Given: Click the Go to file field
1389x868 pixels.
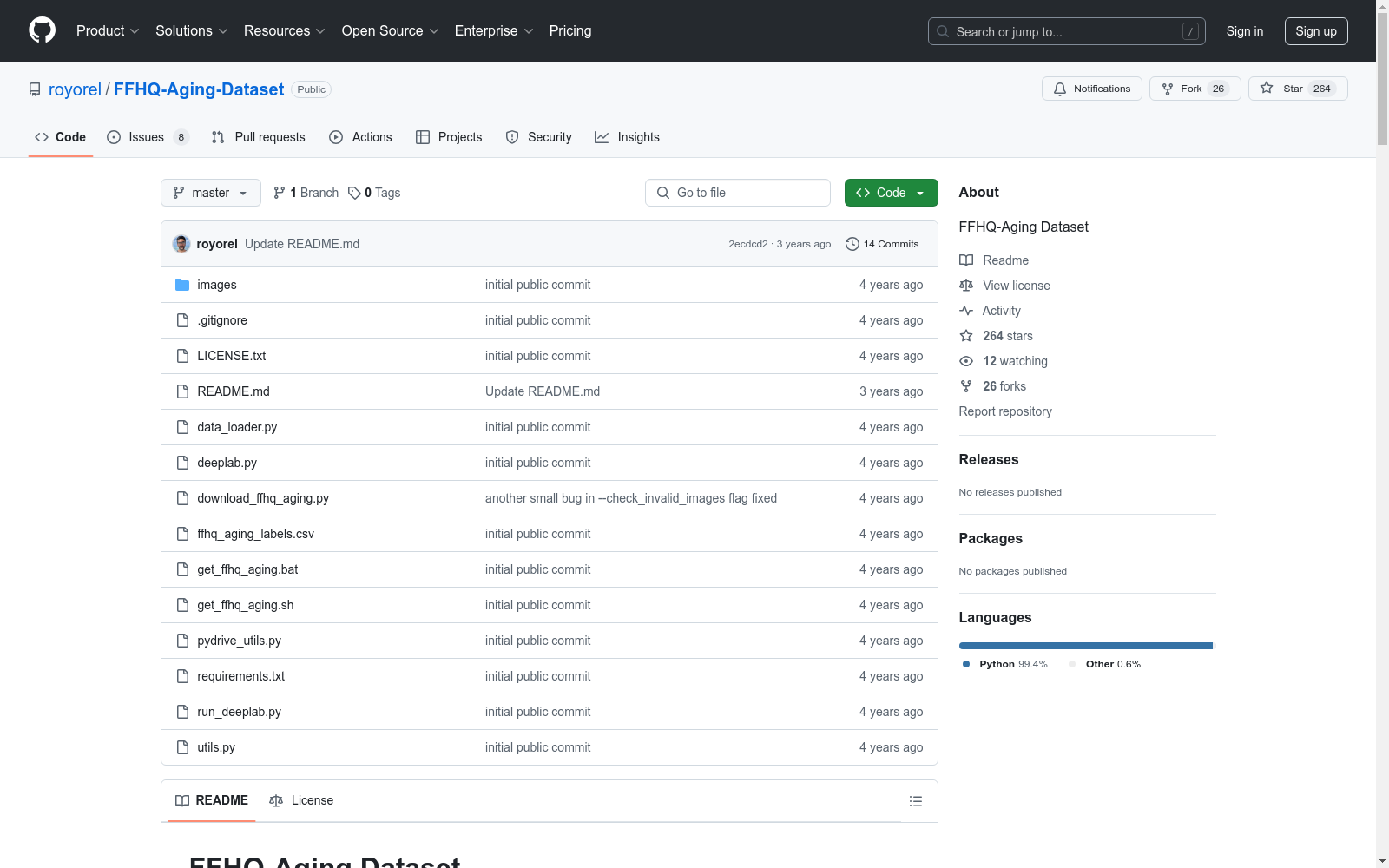Looking at the screenshot, I should [737, 193].
